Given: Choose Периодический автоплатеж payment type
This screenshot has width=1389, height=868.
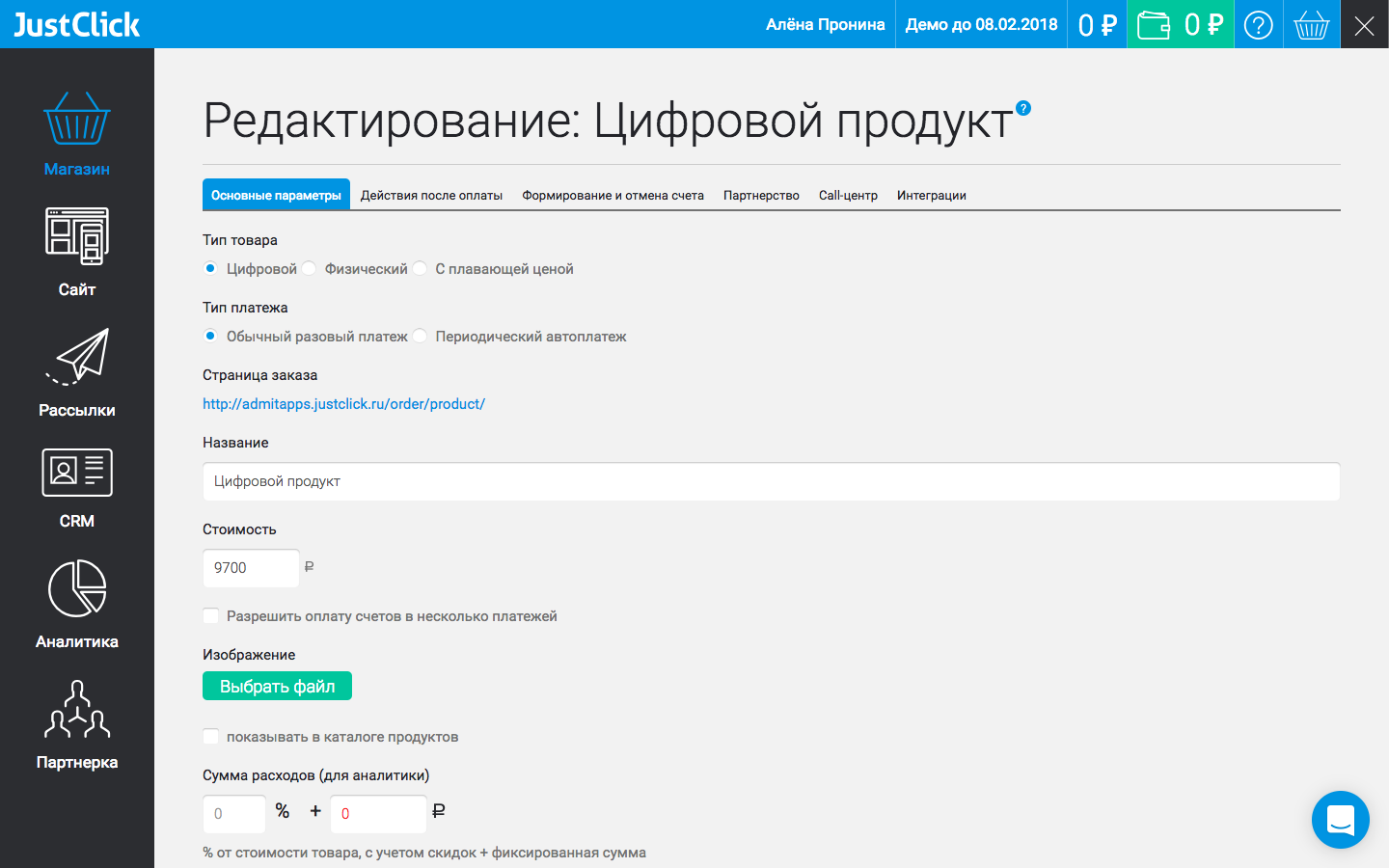Looking at the screenshot, I should tap(420, 336).
